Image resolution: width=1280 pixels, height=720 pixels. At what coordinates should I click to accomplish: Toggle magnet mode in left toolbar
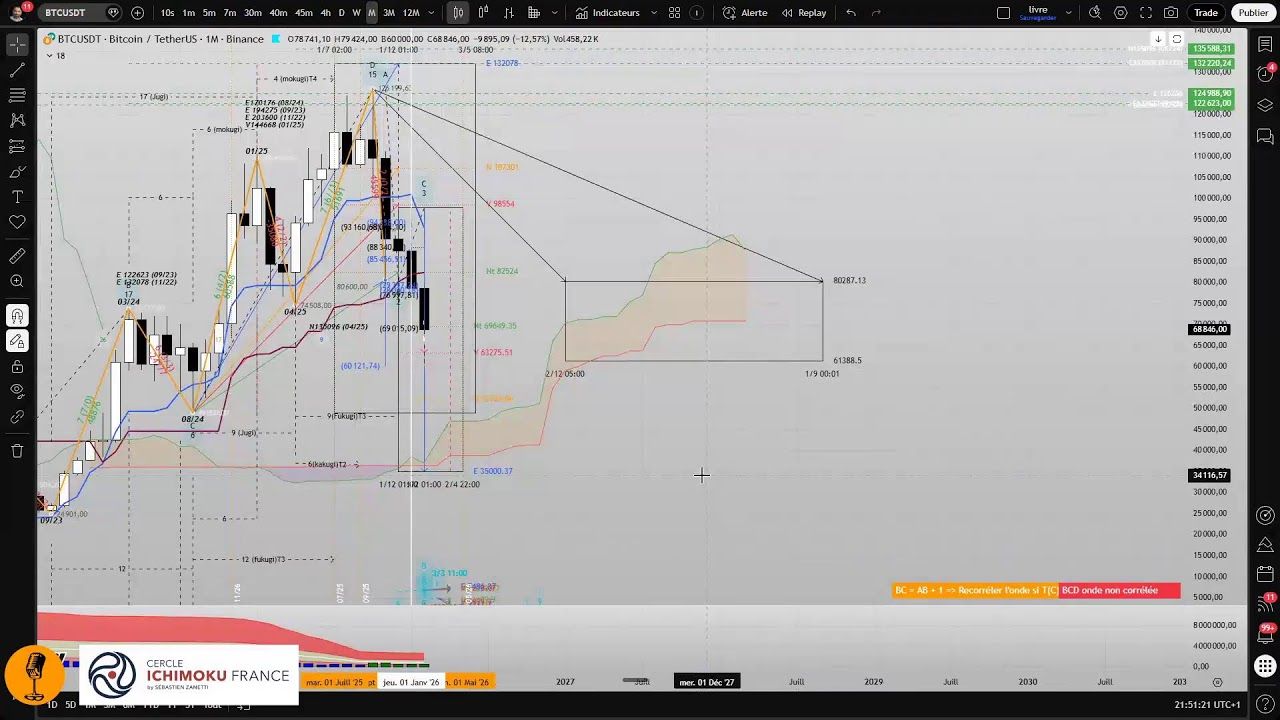click(17, 316)
